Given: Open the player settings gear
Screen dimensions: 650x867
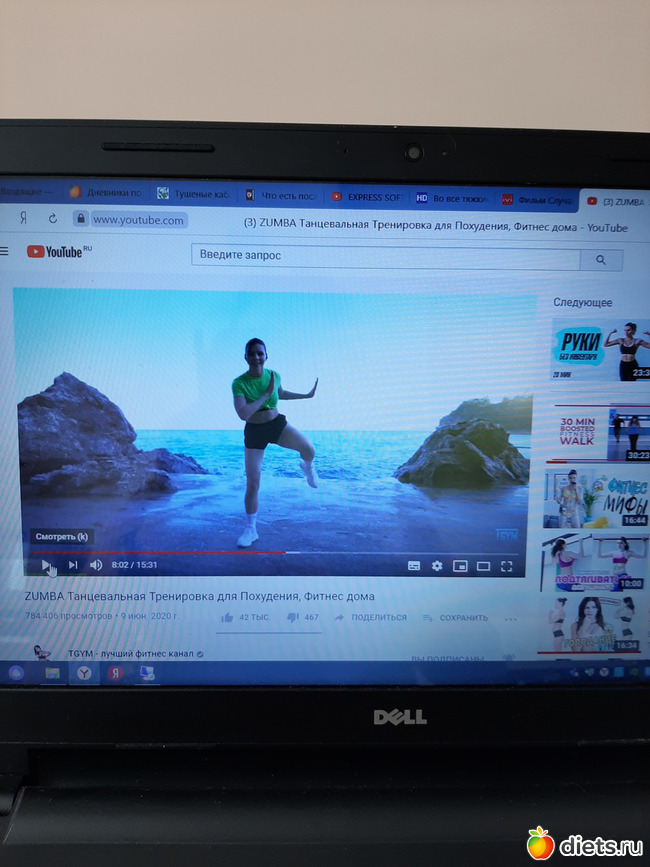Looking at the screenshot, I should point(437,566).
